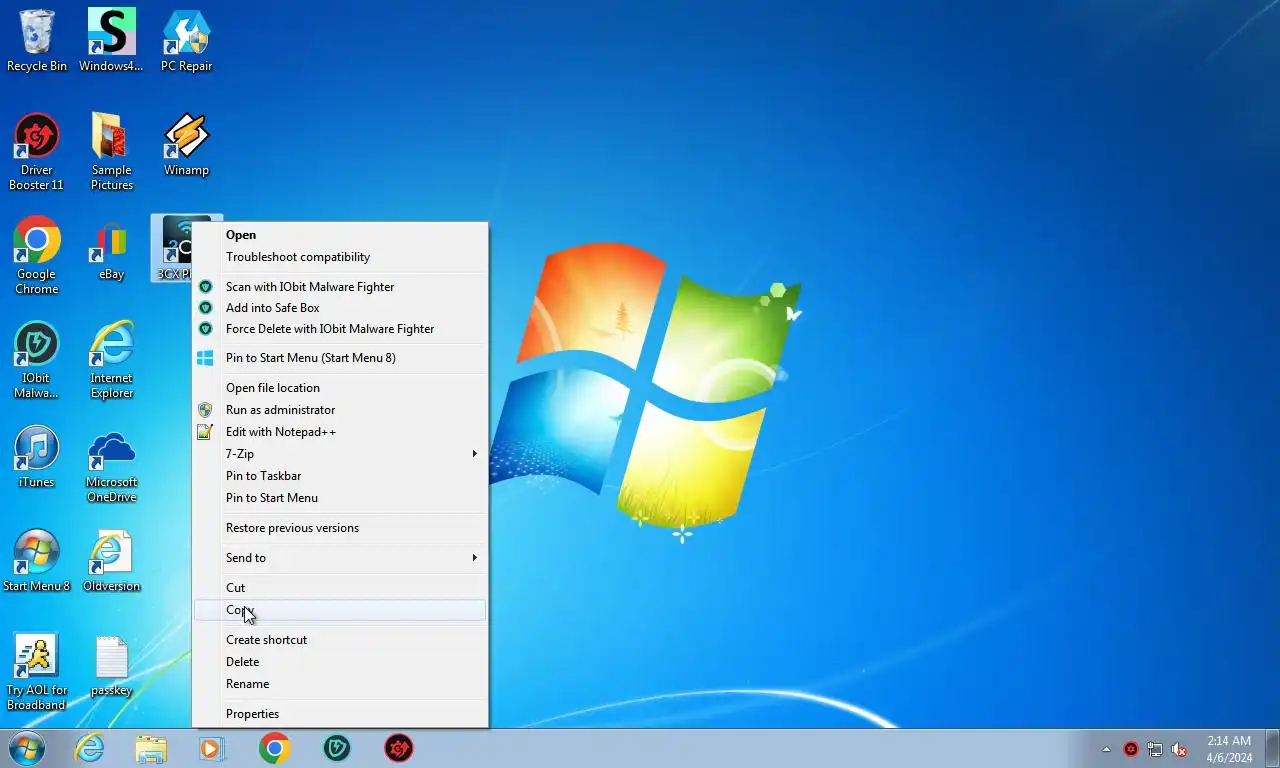Launch Internet Explorer from the taskbar
The width and height of the screenshot is (1280, 768).
tap(89, 748)
